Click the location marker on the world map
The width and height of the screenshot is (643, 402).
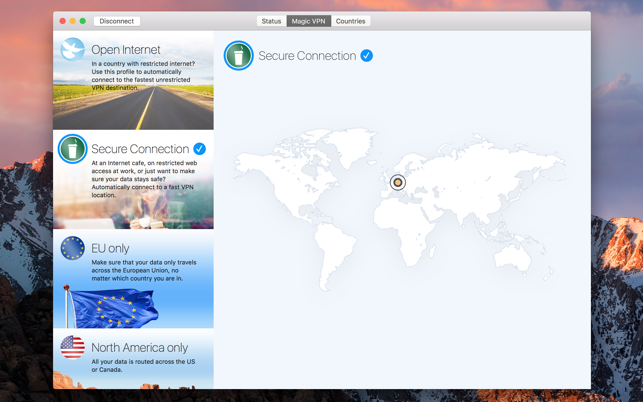pyautogui.click(x=398, y=182)
